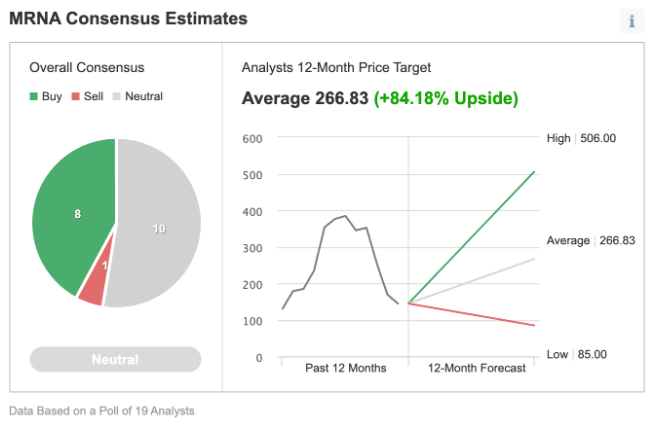Click the green Buy legend swatch
The image size is (656, 424).
tap(34, 97)
